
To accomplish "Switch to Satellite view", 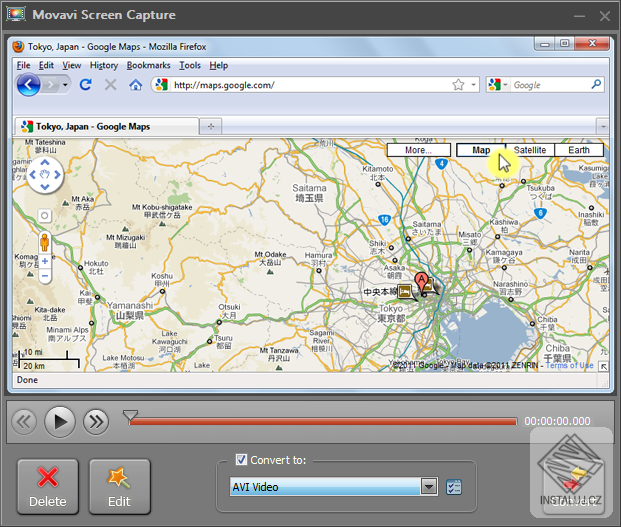I will tap(530, 150).
